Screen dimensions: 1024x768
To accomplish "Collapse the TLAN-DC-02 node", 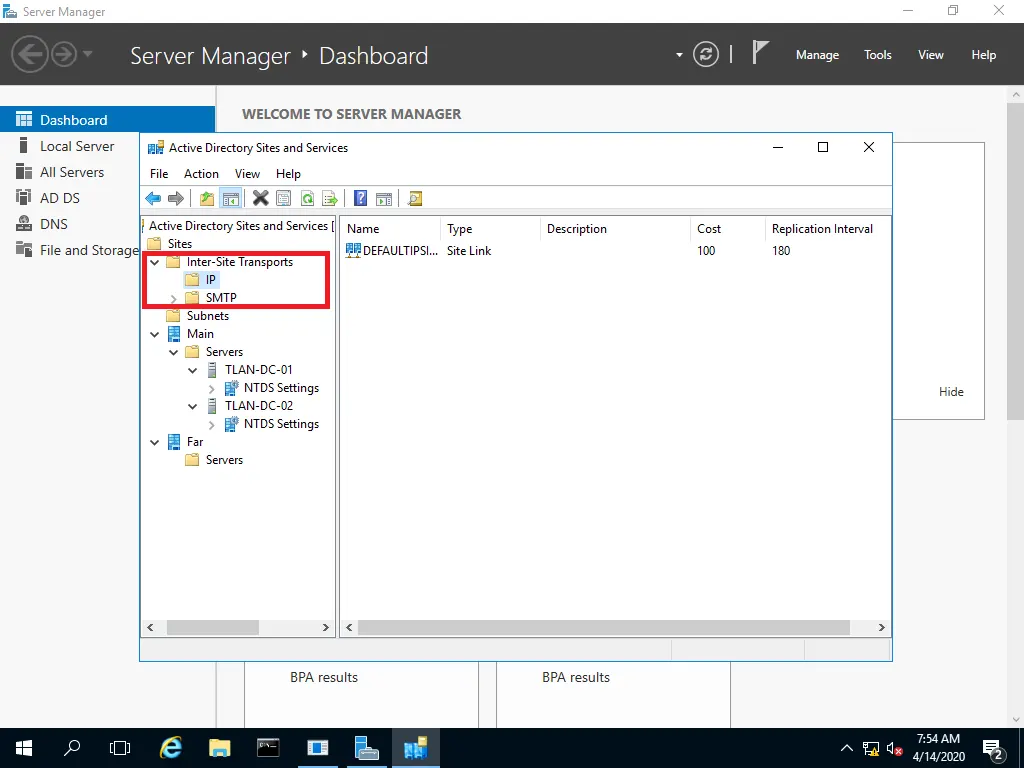I will point(193,406).
